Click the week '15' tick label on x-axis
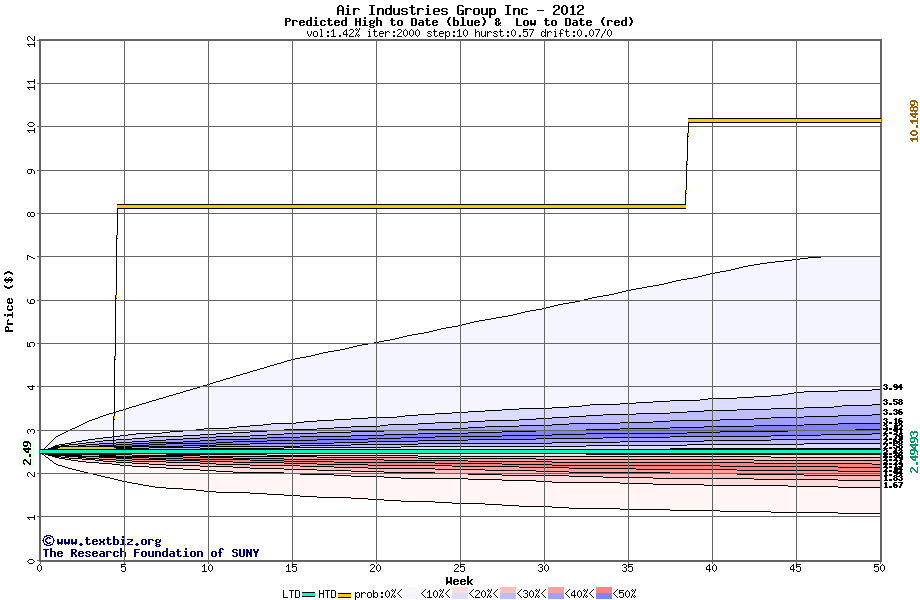Image resolution: width=920 pixels, height=600 pixels. tap(292, 568)
